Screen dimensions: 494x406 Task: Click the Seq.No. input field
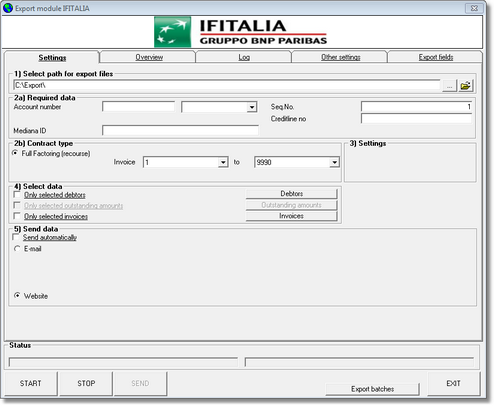point(416,107)
